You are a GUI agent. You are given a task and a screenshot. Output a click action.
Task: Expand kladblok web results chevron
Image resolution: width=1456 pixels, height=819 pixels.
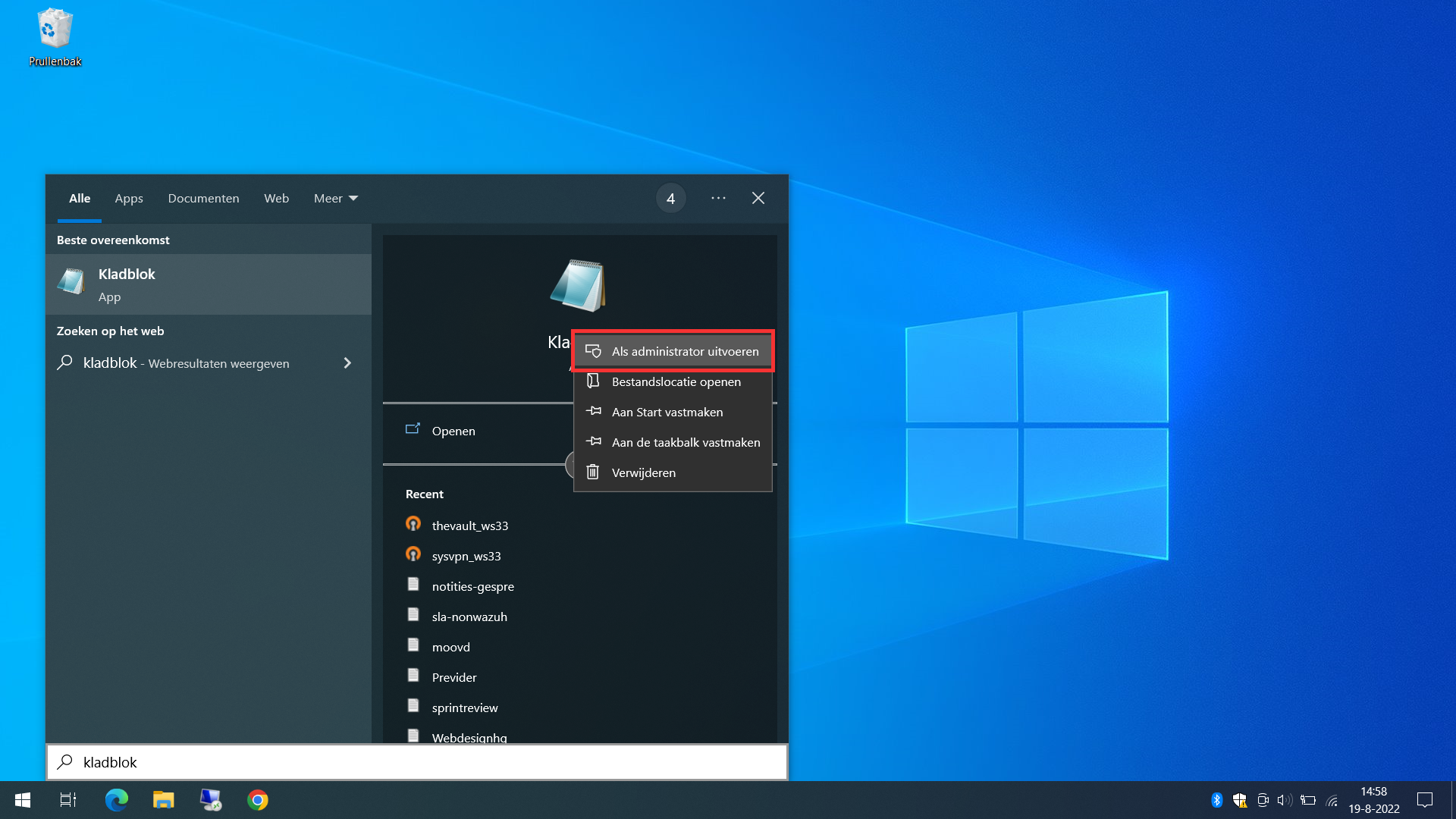pyautogui.click(x=347, y=363)
